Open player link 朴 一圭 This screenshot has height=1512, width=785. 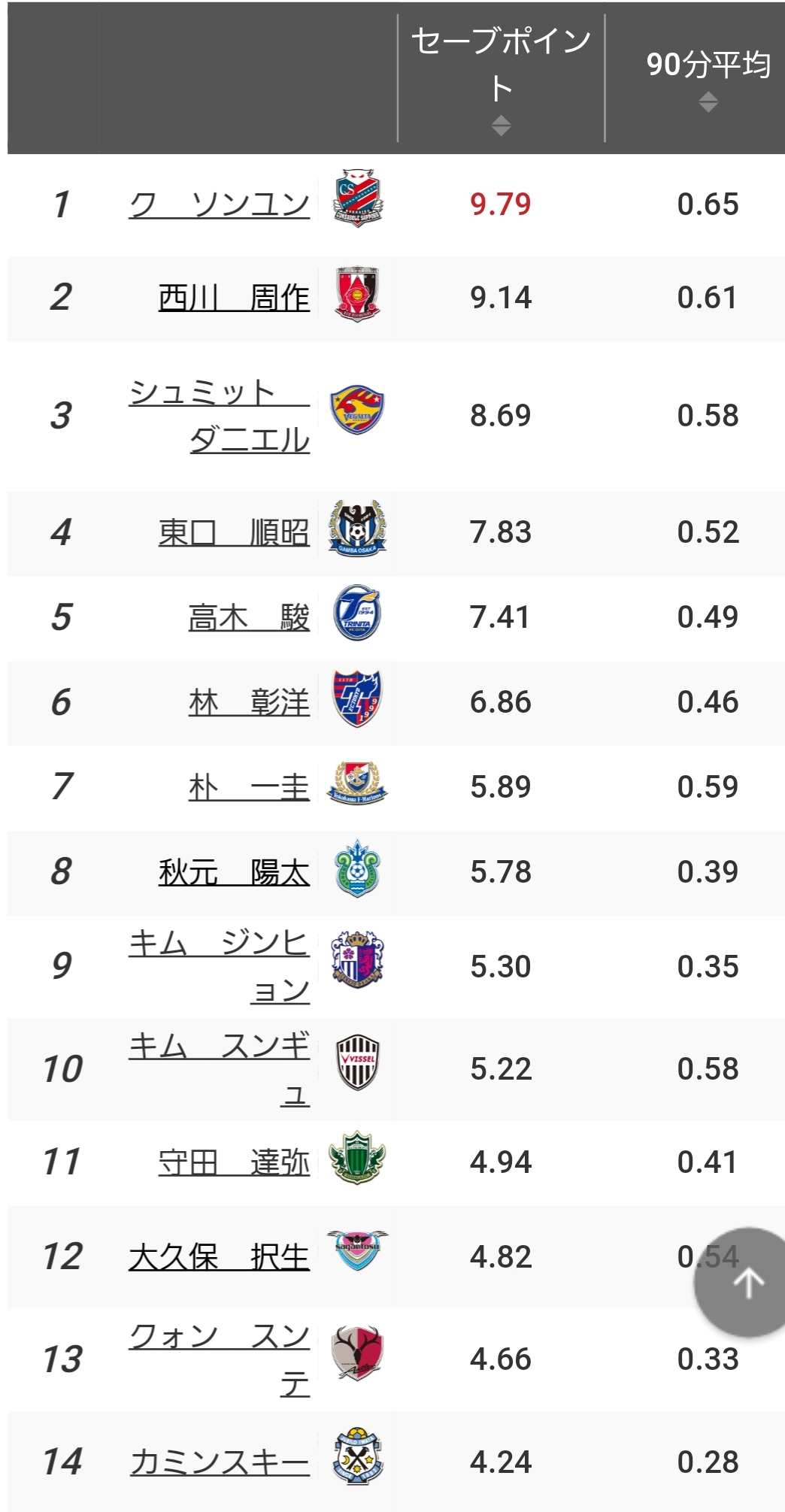click(249, 787)
